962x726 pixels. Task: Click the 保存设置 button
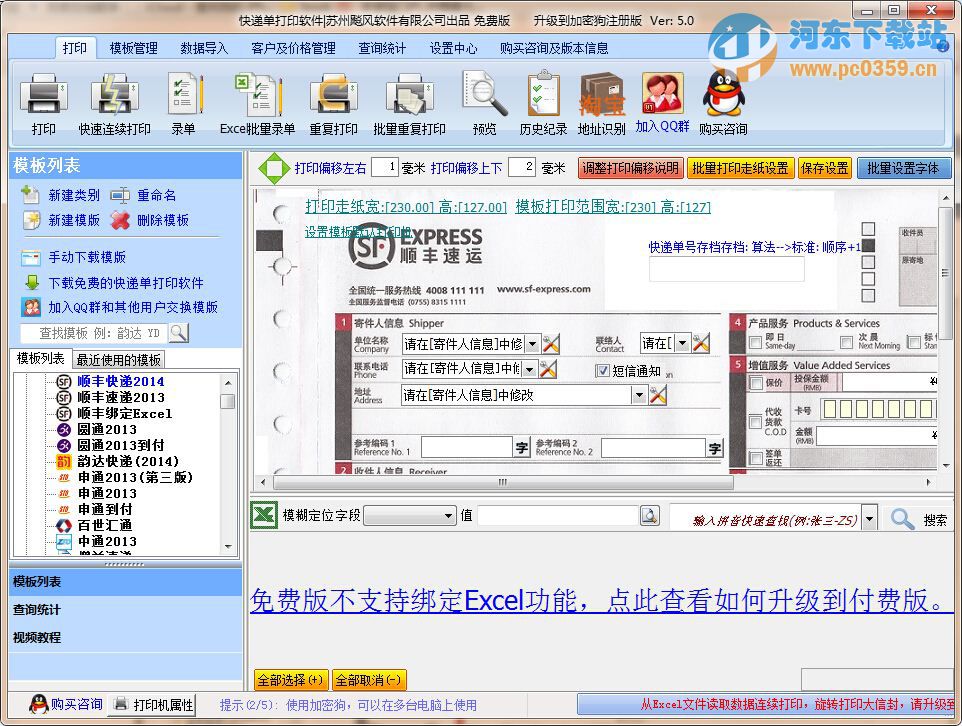(825, 168)
